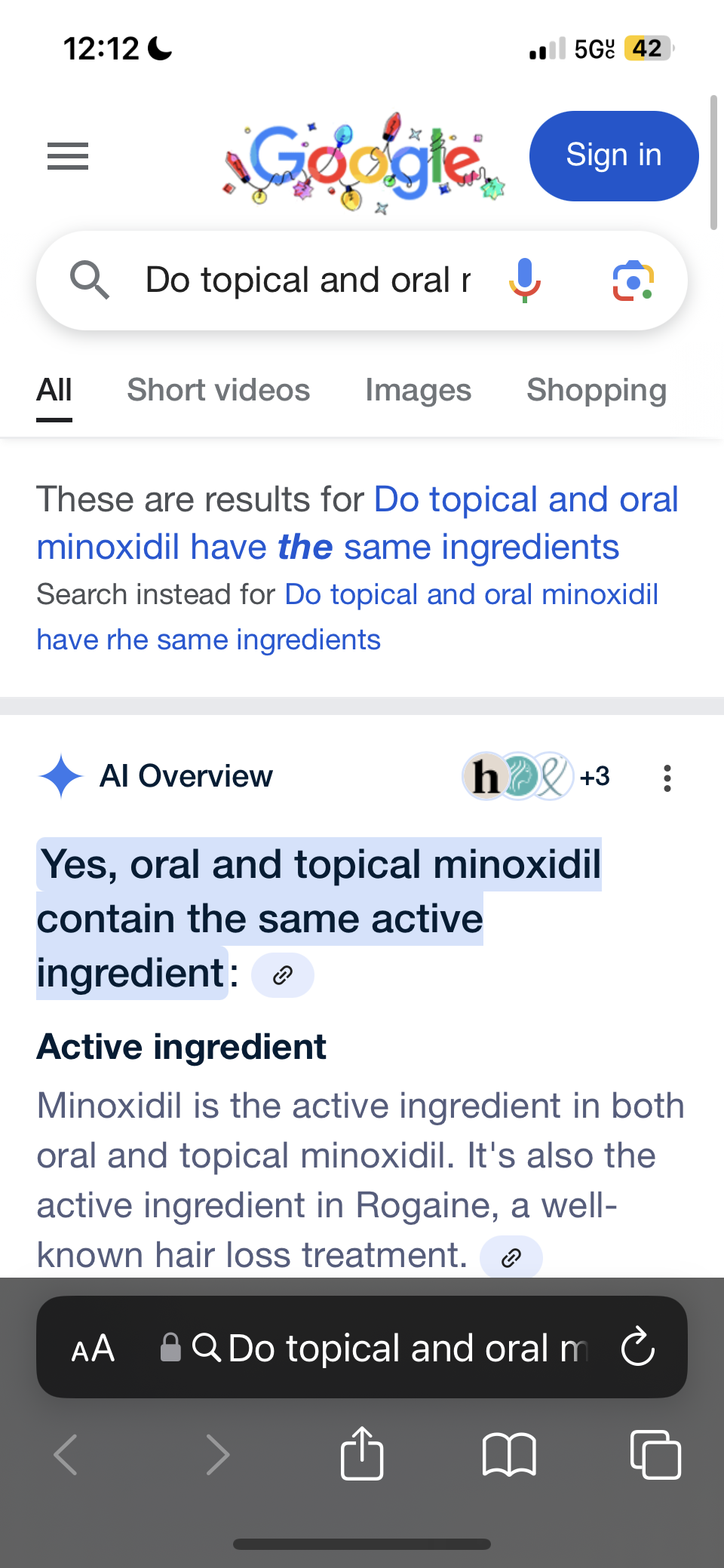This screenshot has width=724, height=1568.
Task: Tap the AA reader options button
Action: 93,1348
